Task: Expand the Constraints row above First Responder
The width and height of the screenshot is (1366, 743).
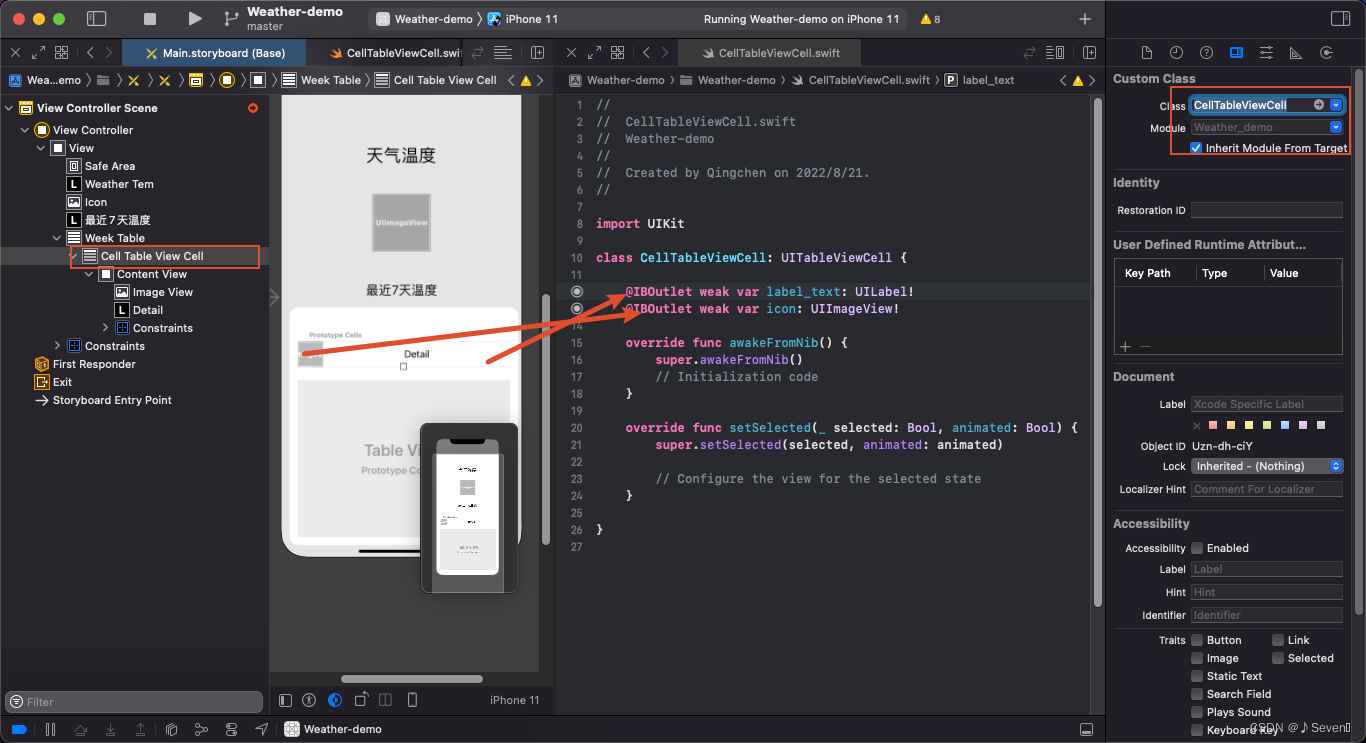Action: 58,346
